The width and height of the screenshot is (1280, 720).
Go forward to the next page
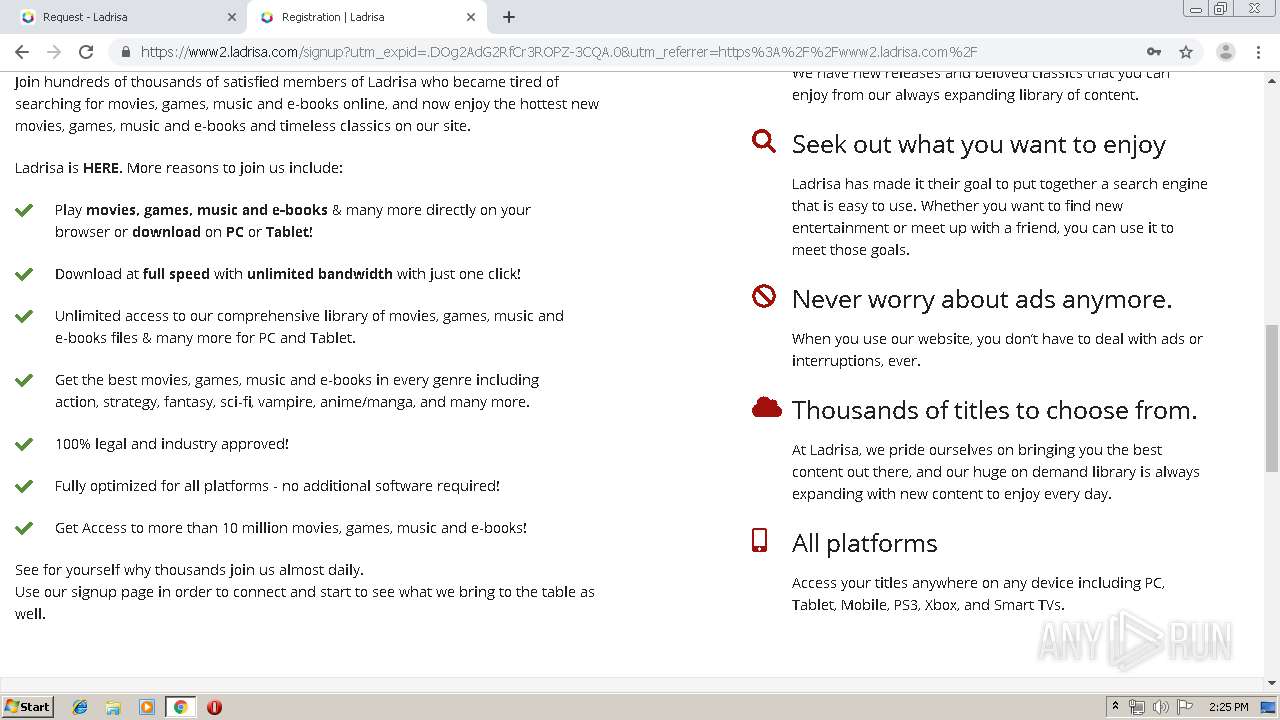click(x=54, y=52)
